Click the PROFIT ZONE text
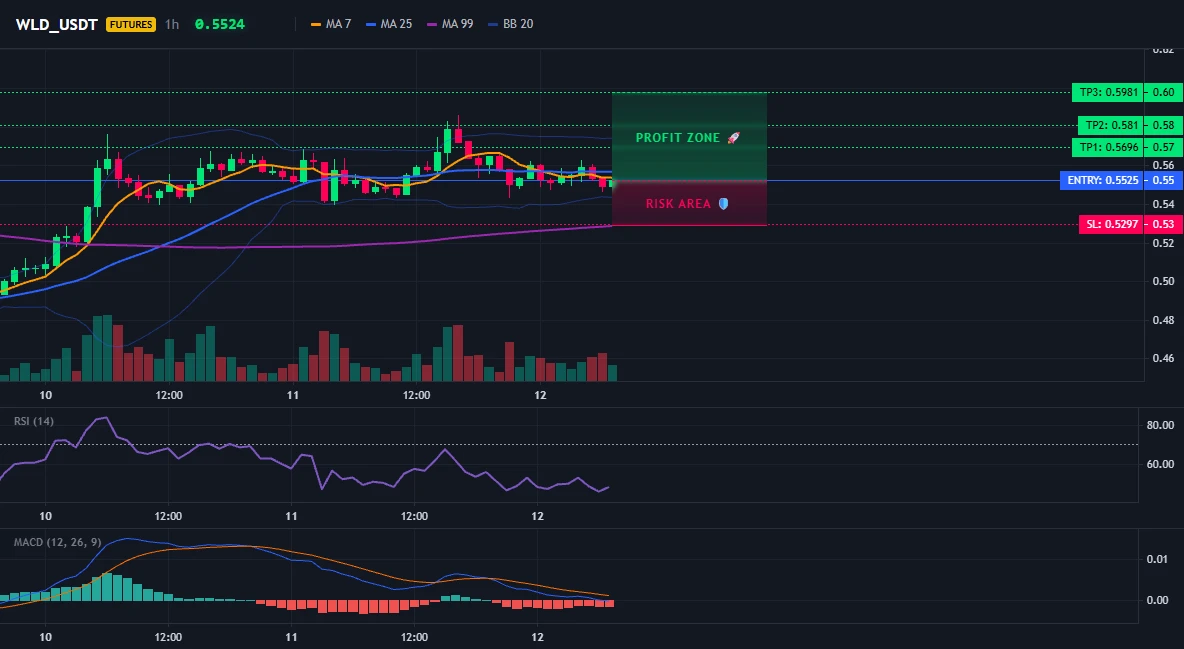Screen dimensions: 1184x649 678,138
